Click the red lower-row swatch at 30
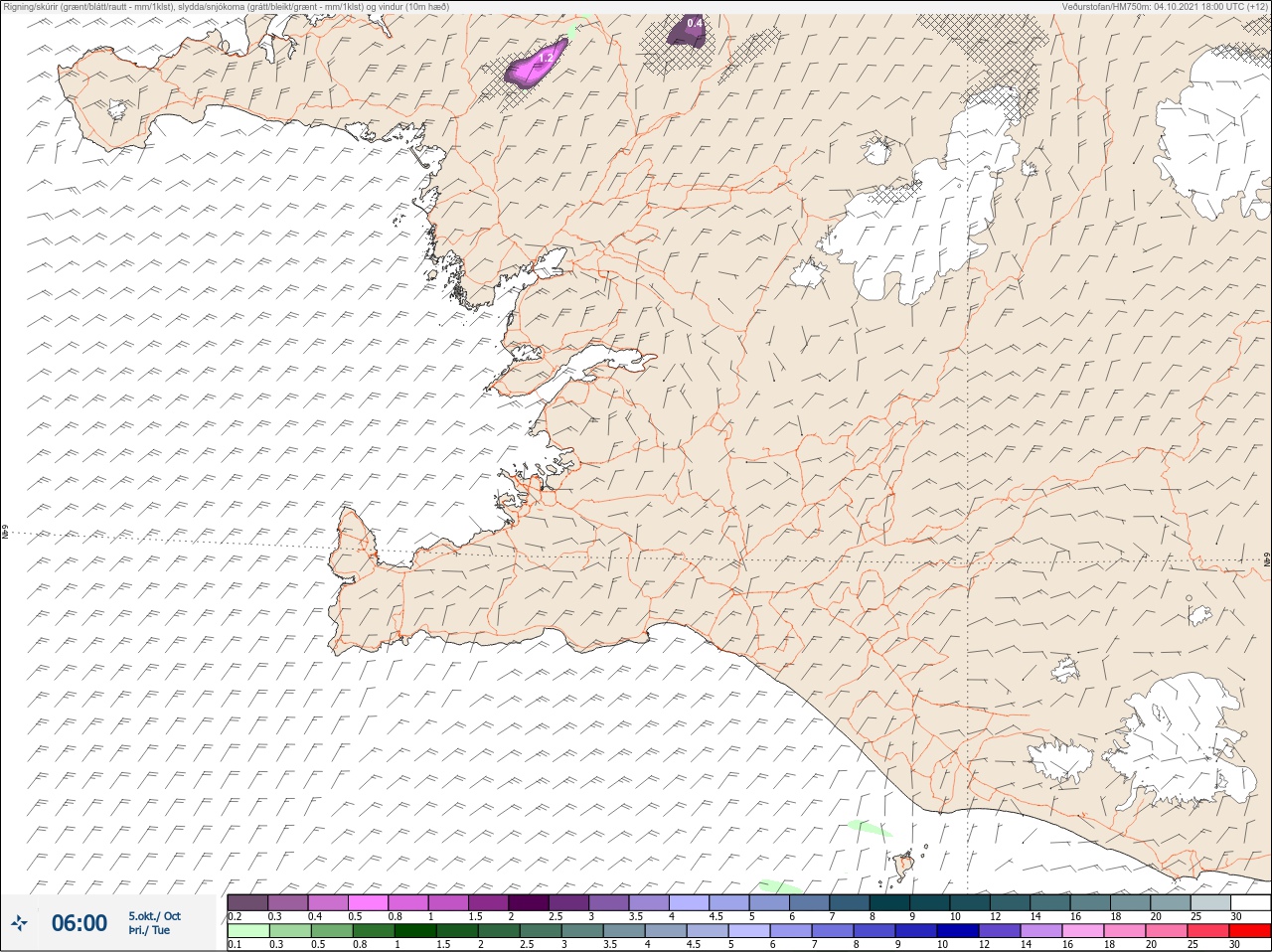Image resolution: width=1272 pixels, height=952 pixels. click(1250, 931)
